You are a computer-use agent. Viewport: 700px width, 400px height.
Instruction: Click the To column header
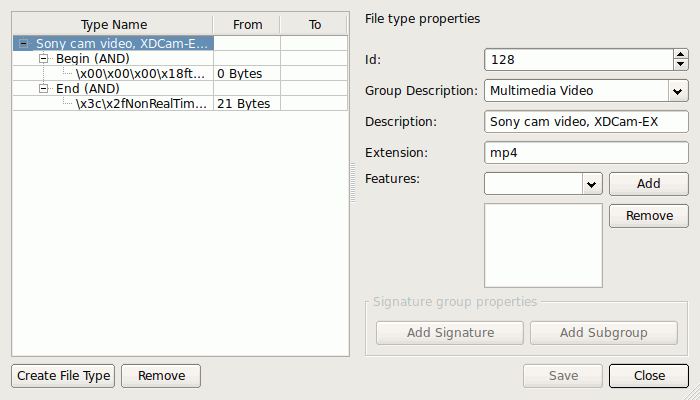click(x=314, y=25)
